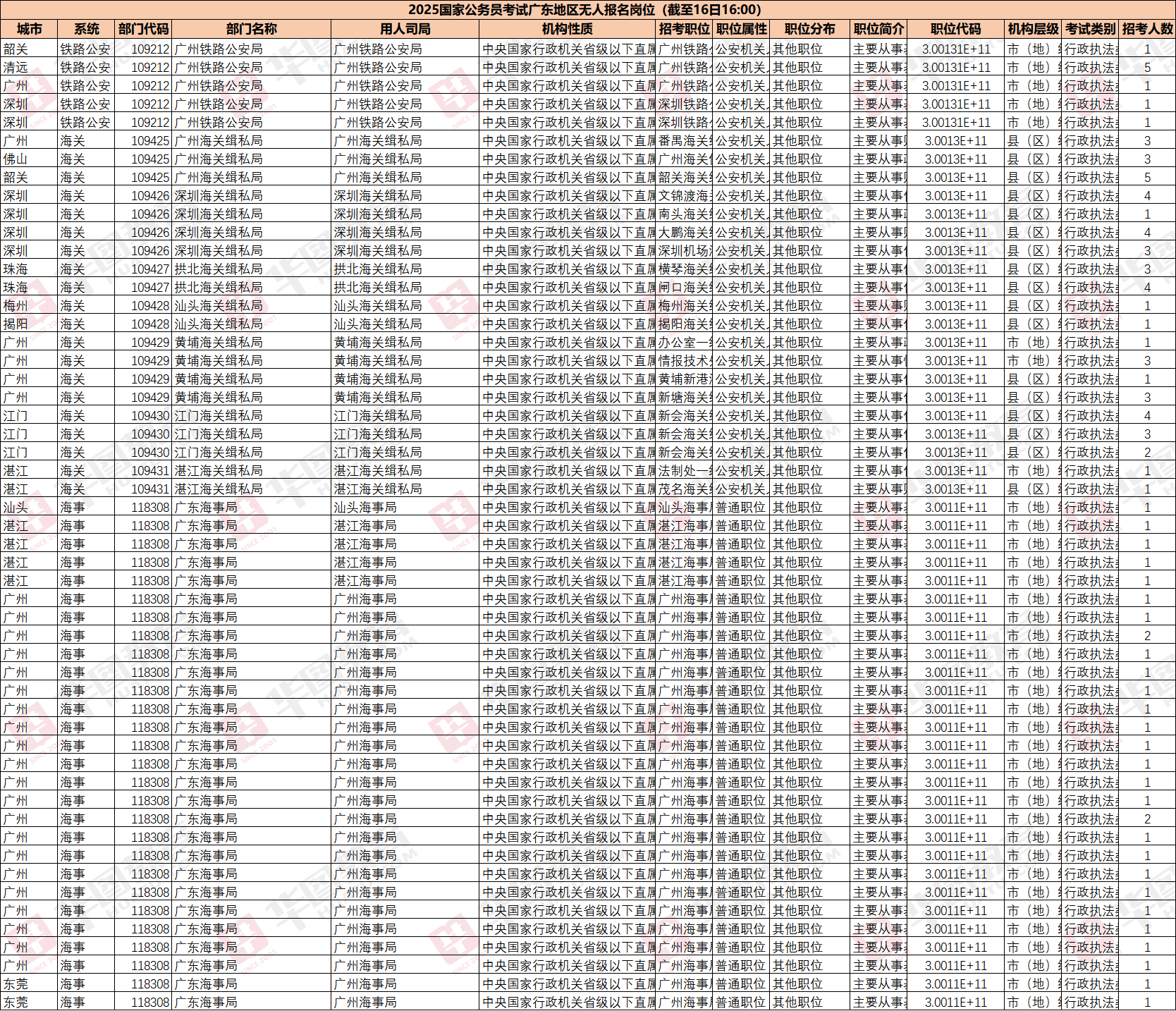Select the 用人司局 column header

tap(405, 29)
